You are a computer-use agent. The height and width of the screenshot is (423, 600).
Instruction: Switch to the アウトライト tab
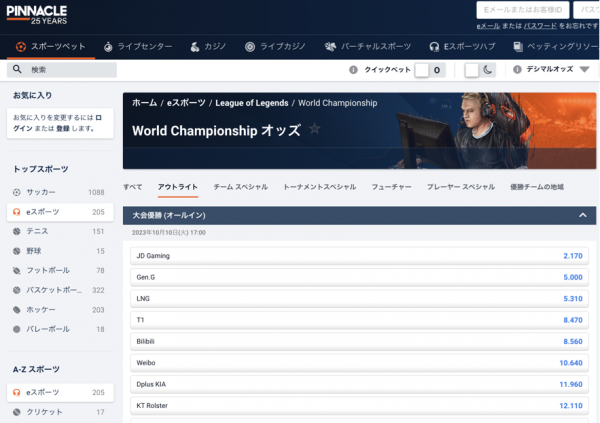coord(178,187)
